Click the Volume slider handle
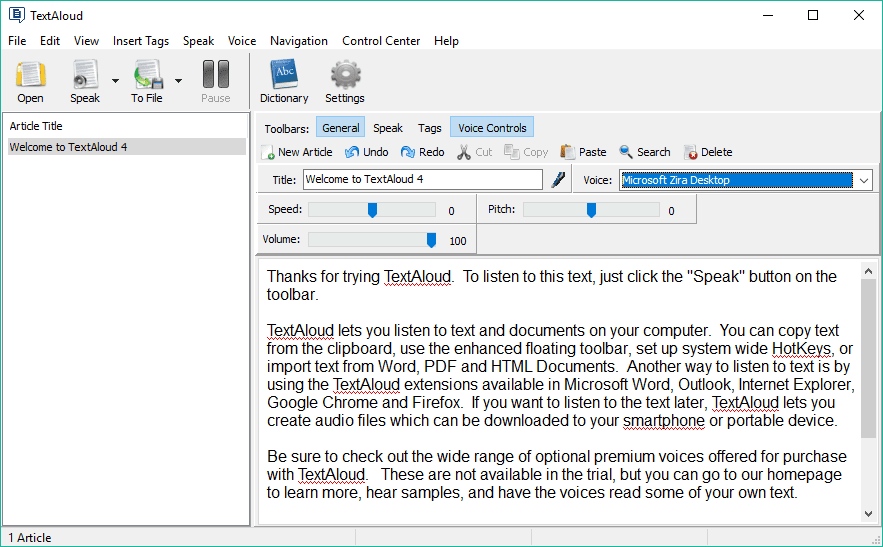 click(431, 240)
